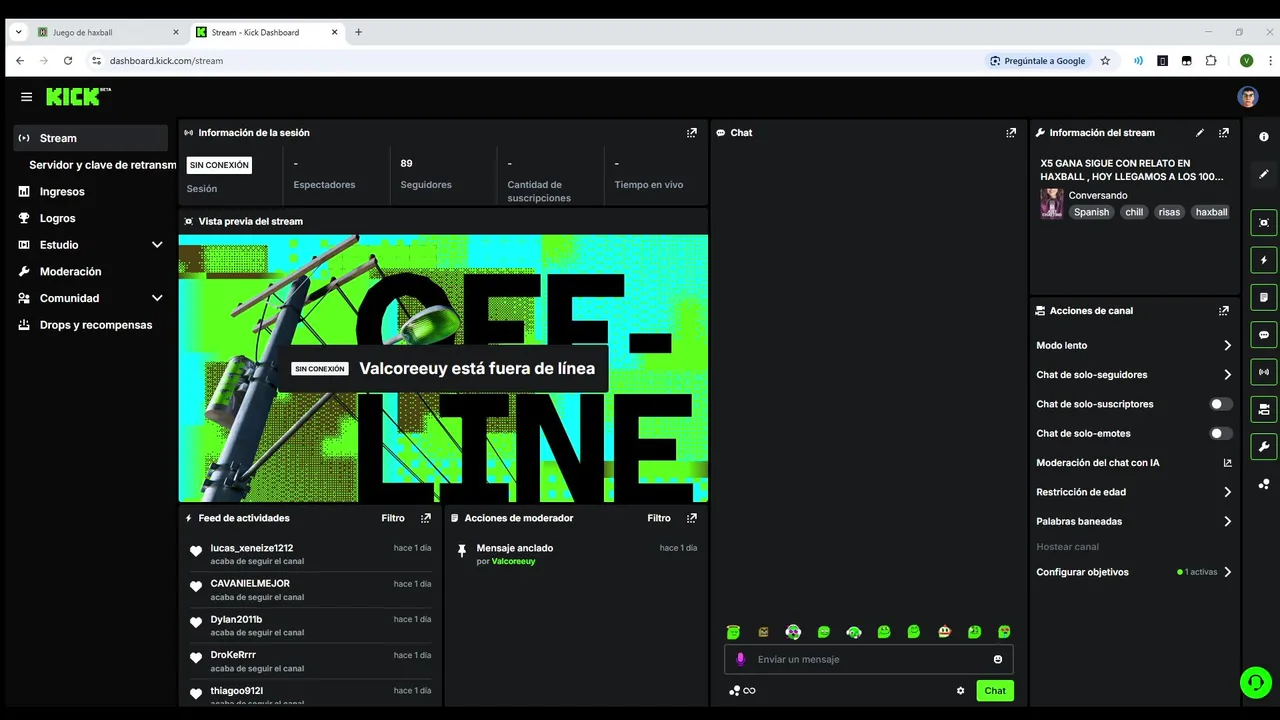Click the Valcoreeuy link under Mensaje anclado
The image size is (1280, 720).
coord(513,562)
